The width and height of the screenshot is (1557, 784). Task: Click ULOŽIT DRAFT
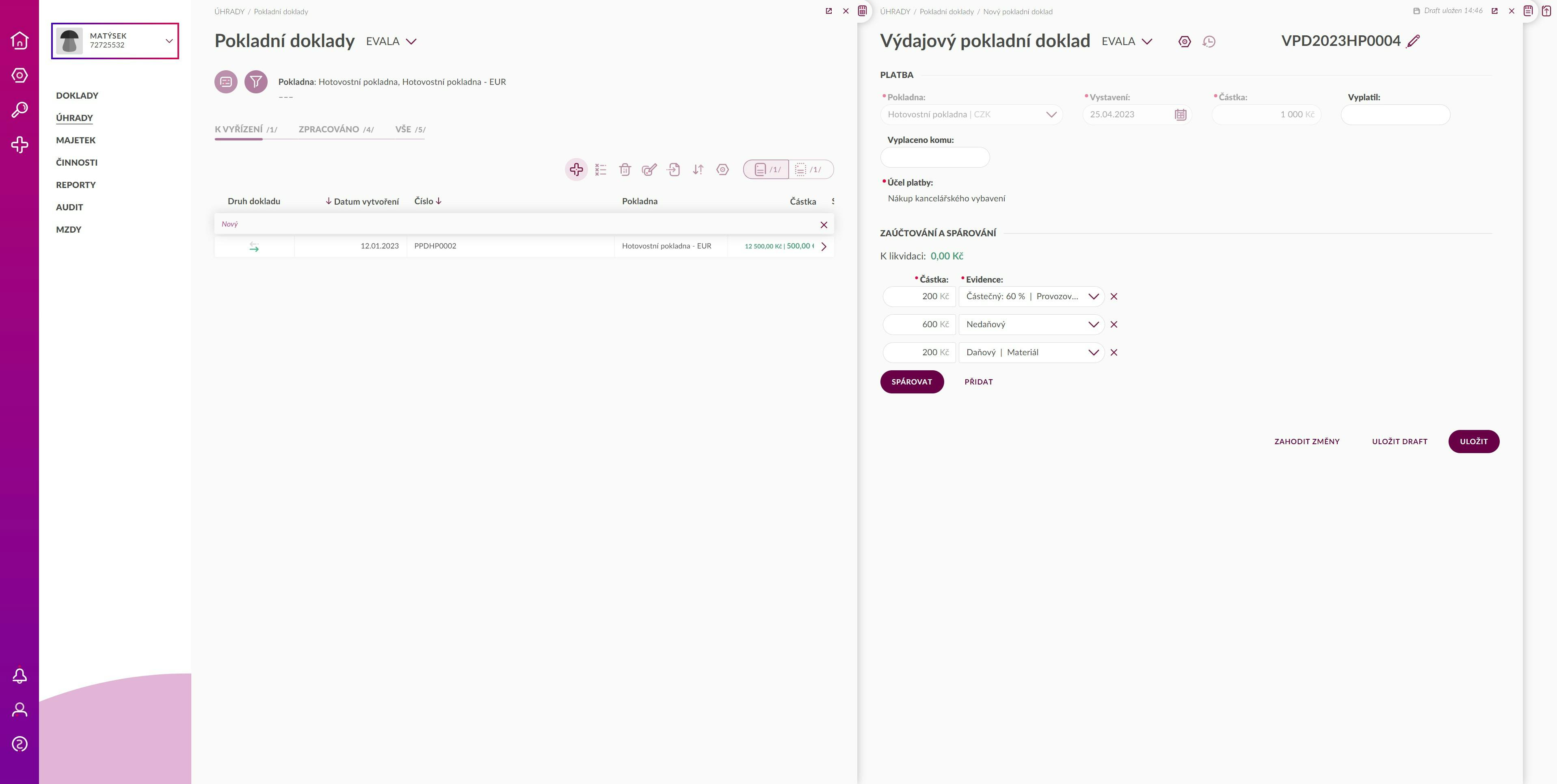(x=1399, y=442)
